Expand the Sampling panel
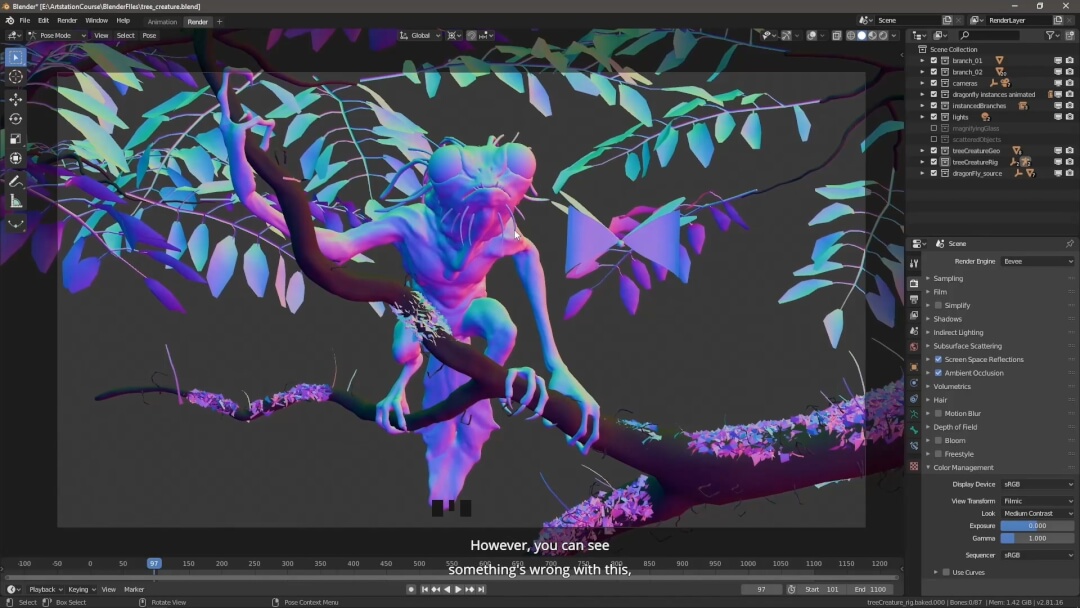The width and height of the screenshot is (1080, 608). [x=928, y=279]
